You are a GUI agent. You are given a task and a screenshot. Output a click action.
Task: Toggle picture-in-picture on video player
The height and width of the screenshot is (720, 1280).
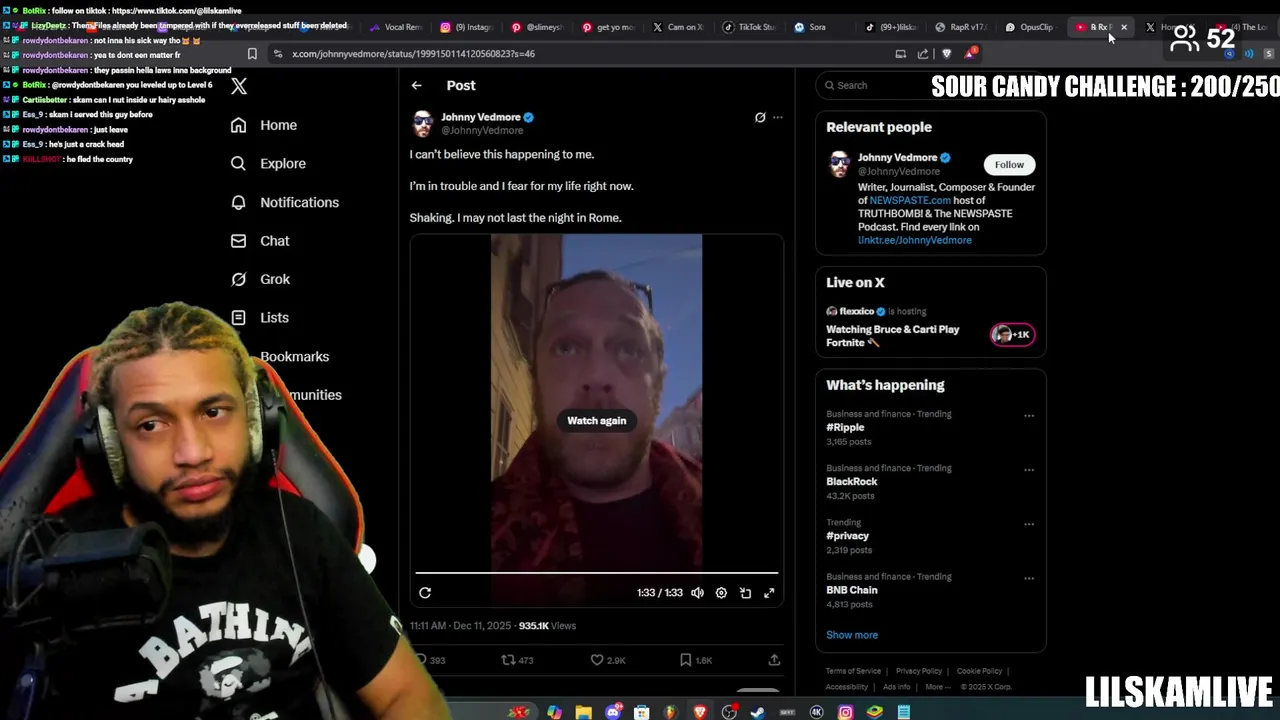point(745,593)
